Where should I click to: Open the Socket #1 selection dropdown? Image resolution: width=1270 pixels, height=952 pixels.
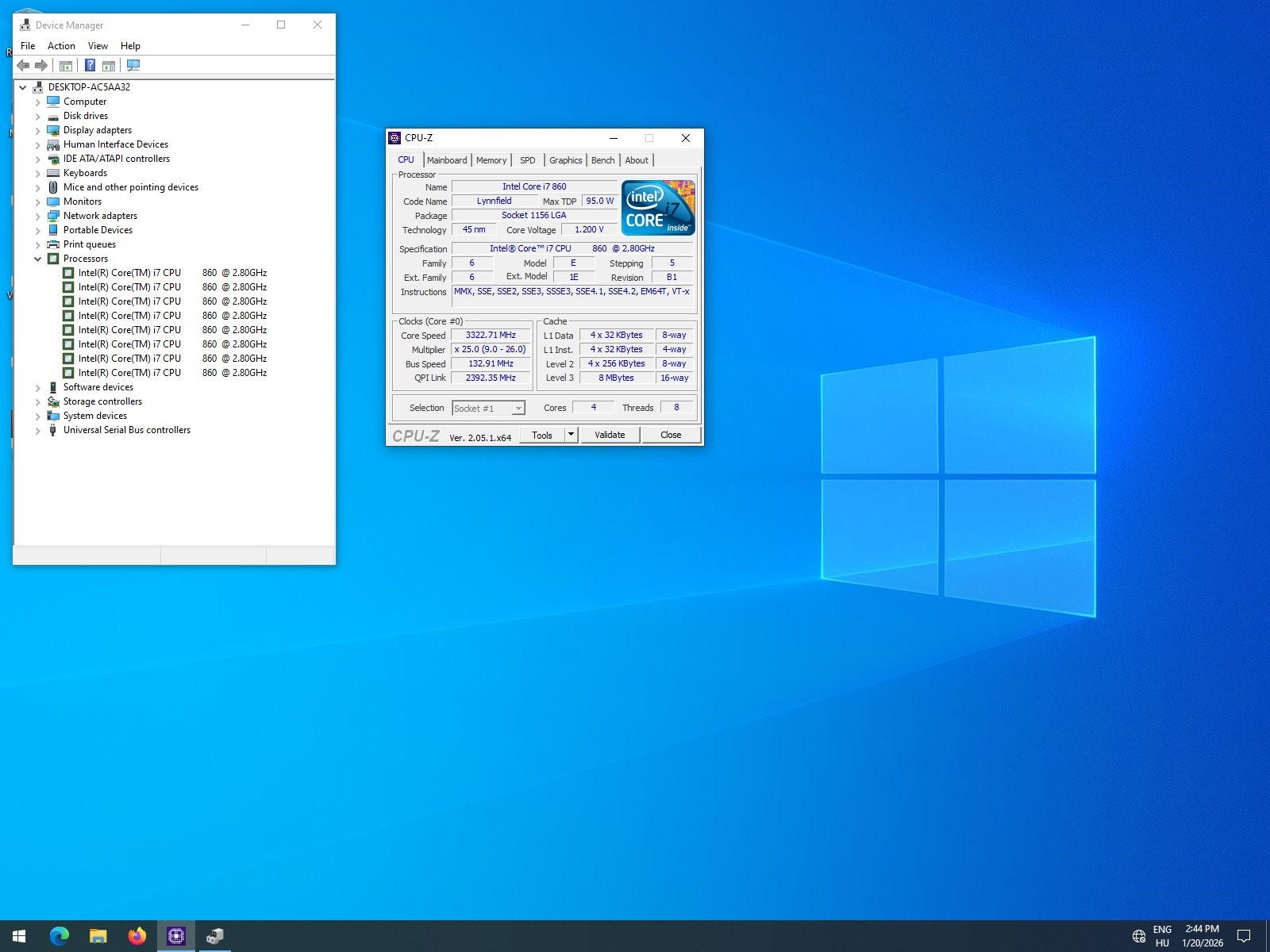tap(518, 409)
